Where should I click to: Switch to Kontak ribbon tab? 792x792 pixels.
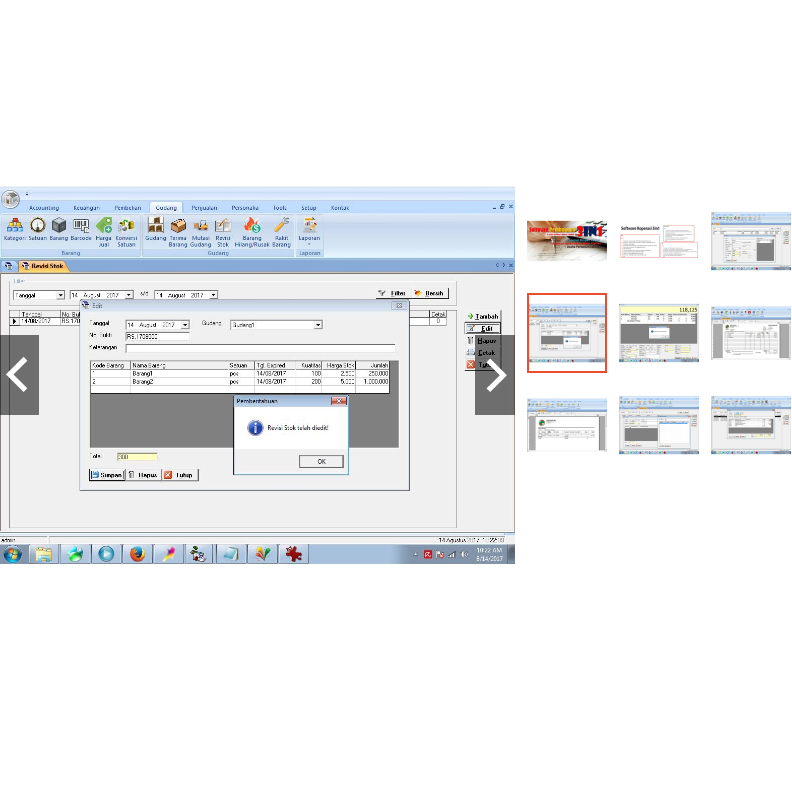pyautogui.click(x=340, y=208)
